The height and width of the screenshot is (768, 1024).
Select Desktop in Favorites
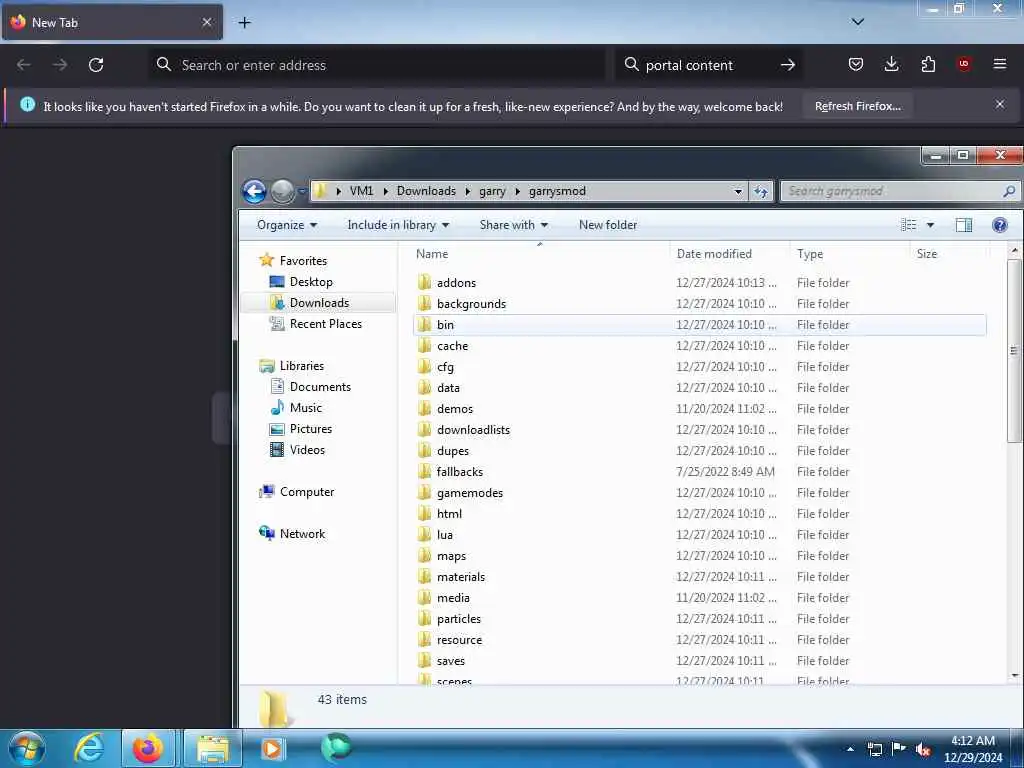click(311, 281)
